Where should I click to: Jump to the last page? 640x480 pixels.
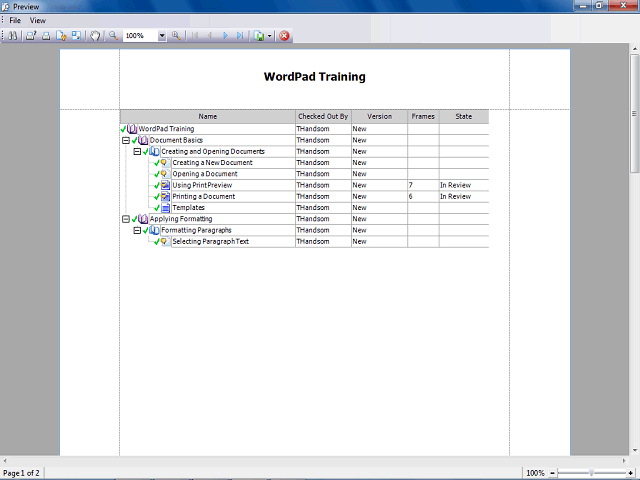[x=240, y=36]
